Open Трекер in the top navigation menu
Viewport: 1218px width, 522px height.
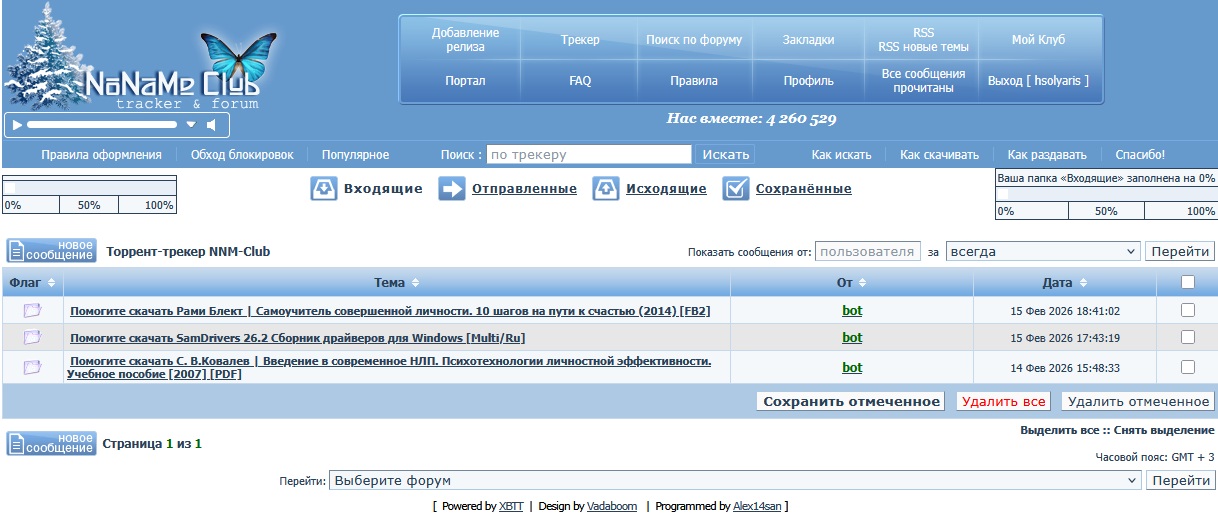pos(580,40)
